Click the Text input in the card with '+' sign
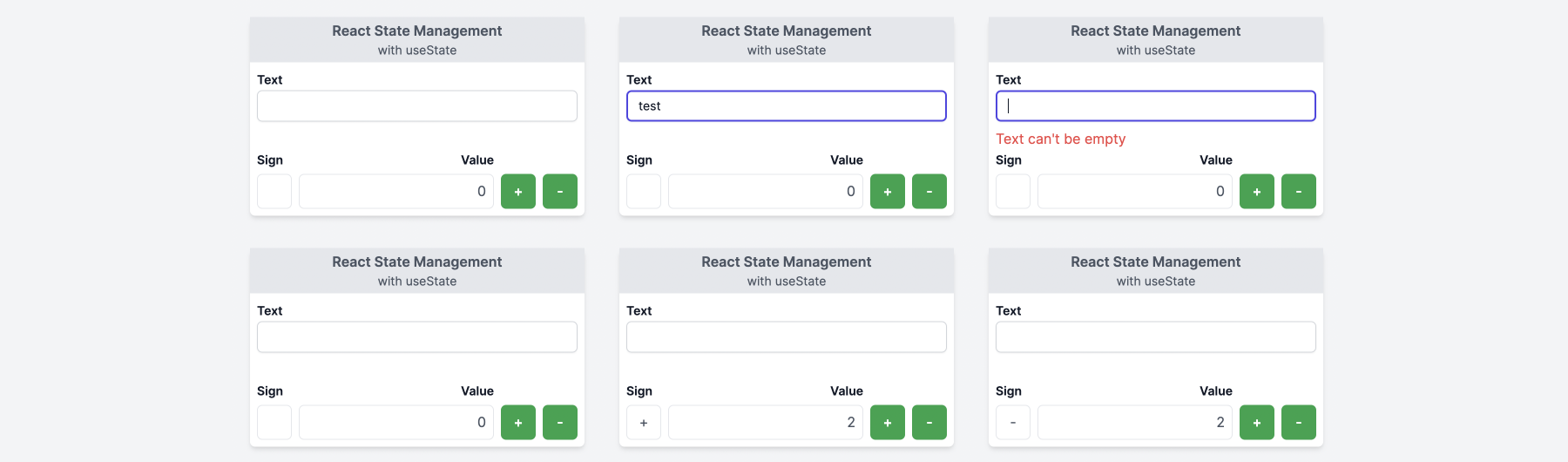 coord(787,336)
